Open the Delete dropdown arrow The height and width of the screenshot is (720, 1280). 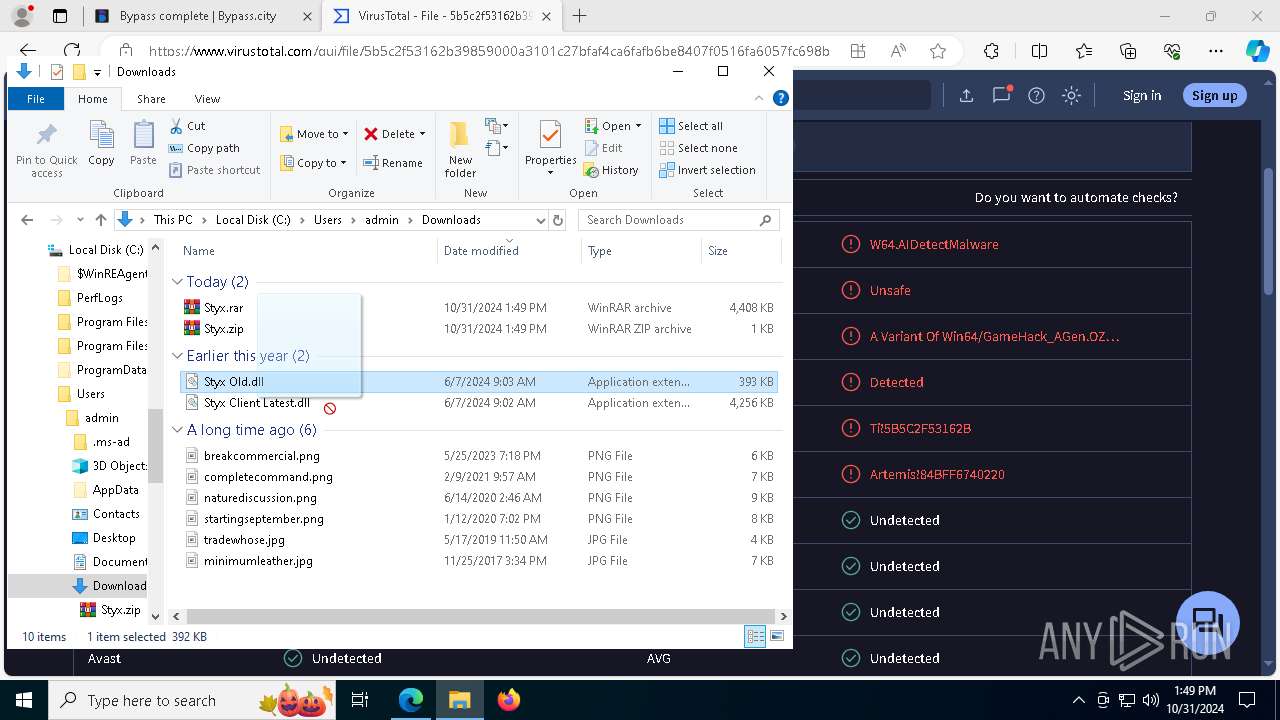click(x=422, y=134)
